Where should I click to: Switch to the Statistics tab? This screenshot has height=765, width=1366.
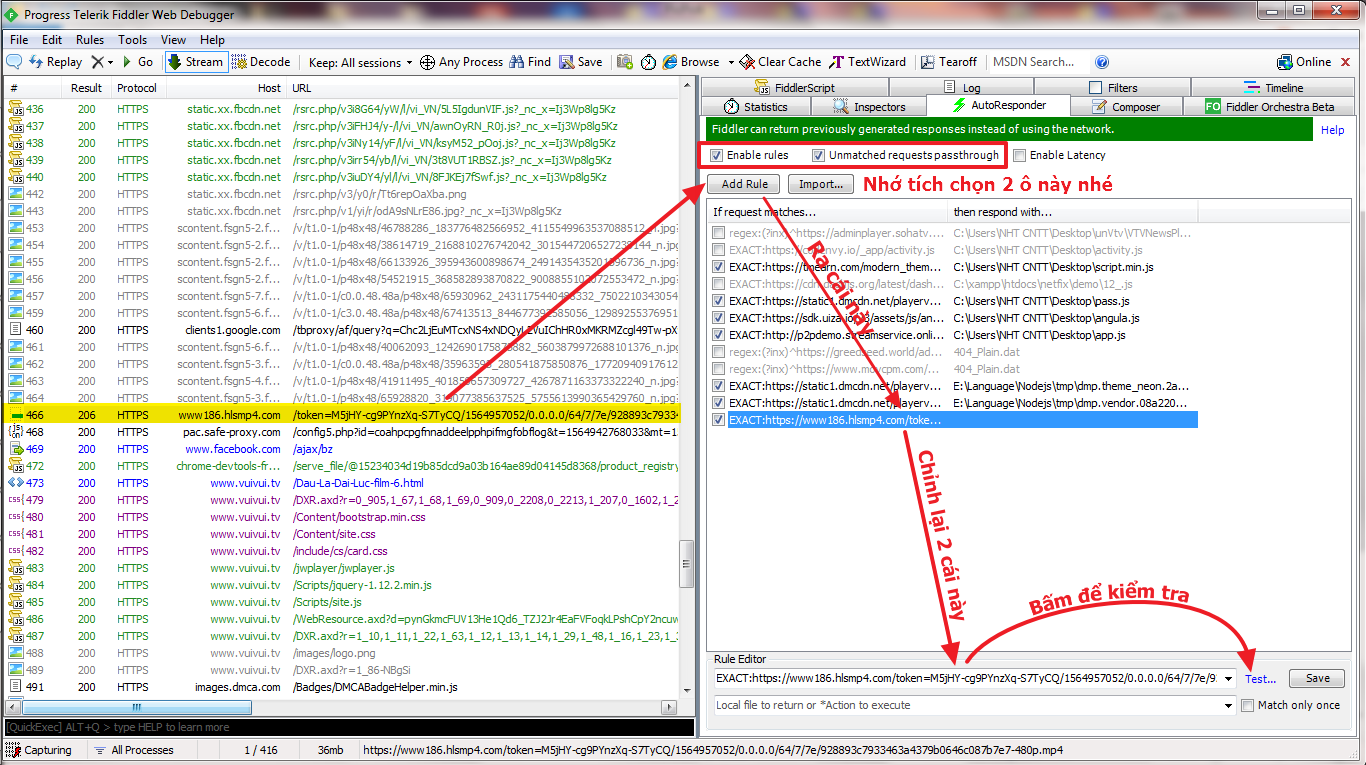click(x=756, y=107)
